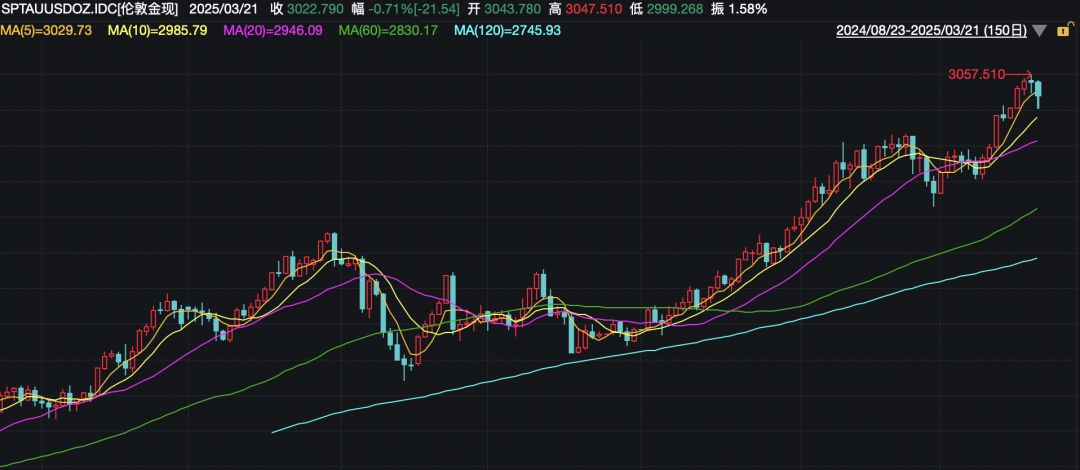
Task: Select the MA(5)=3029.73 indicator label
Action: (x=46, y=31)
